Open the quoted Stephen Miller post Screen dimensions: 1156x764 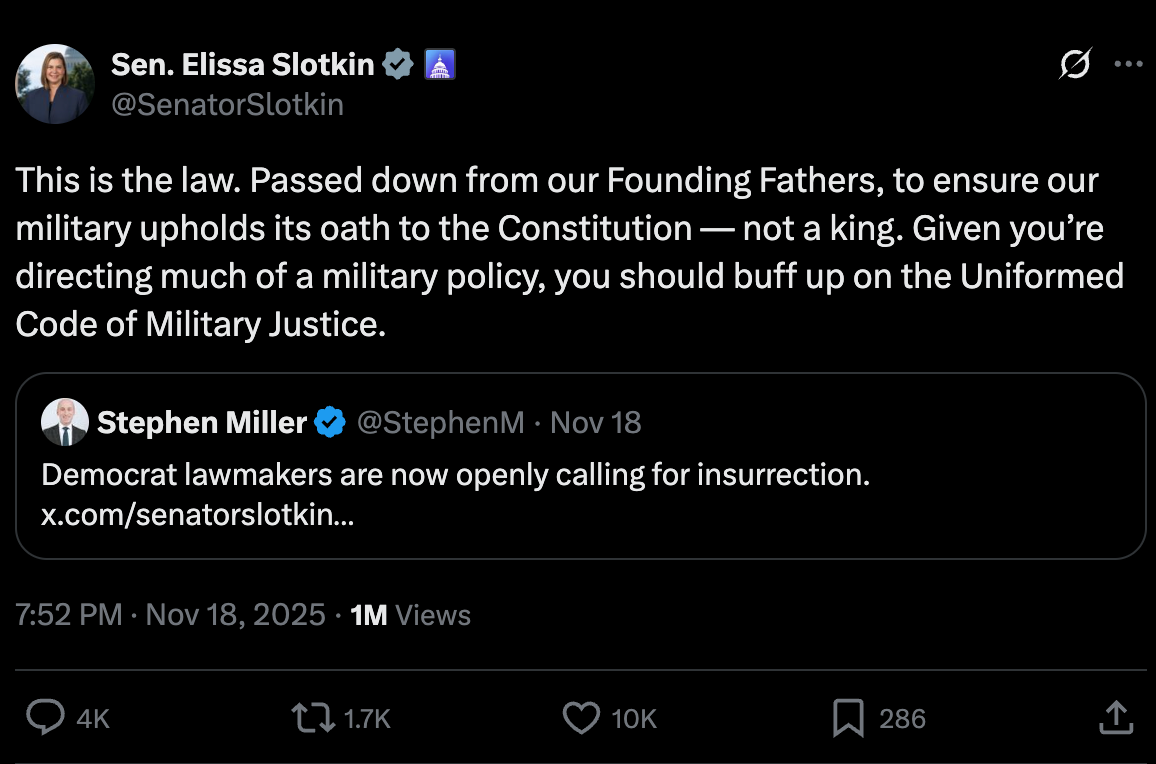[x=578, y=466]
